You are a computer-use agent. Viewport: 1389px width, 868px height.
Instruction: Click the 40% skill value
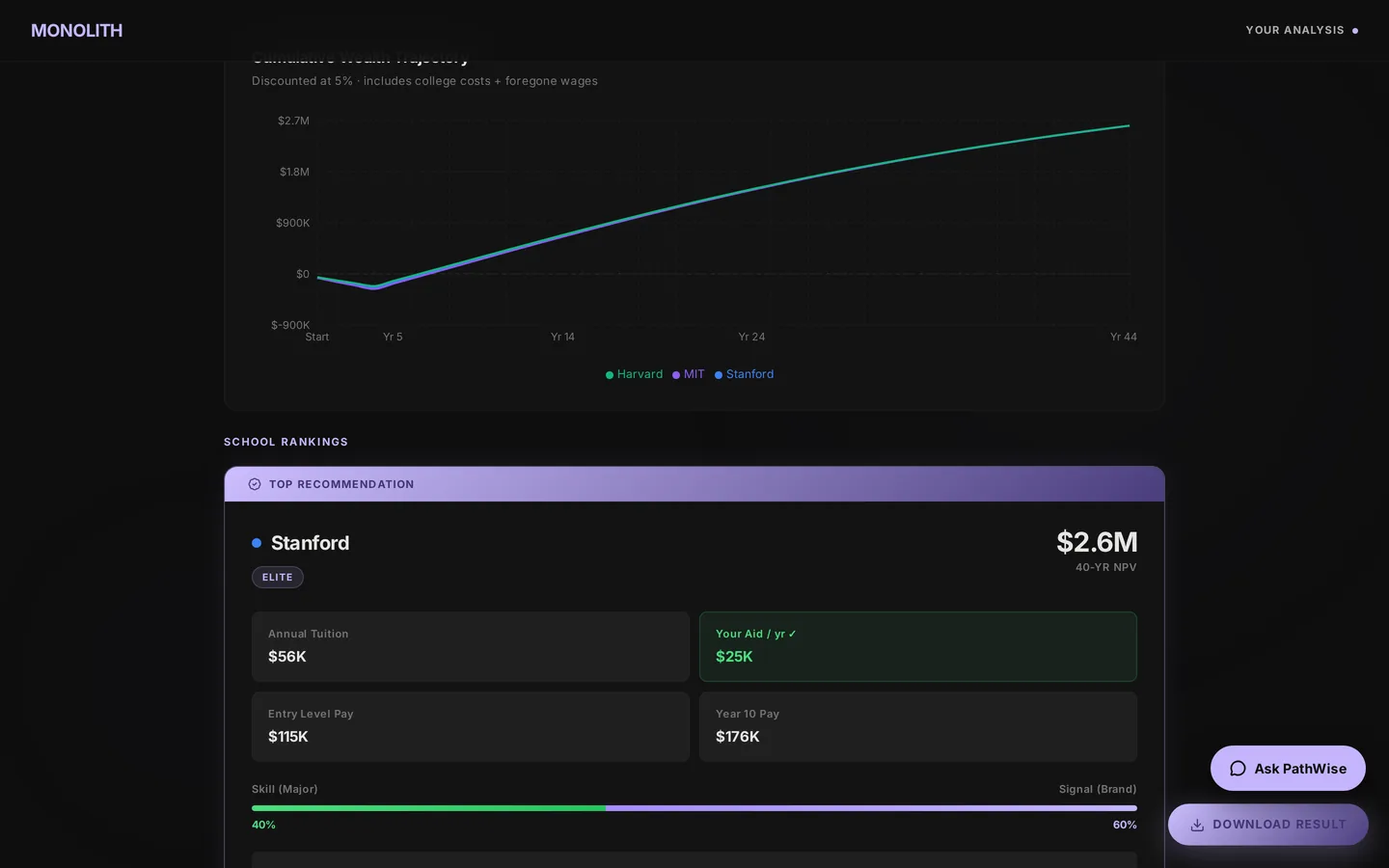pyautogui.click(x=263, y=825)
